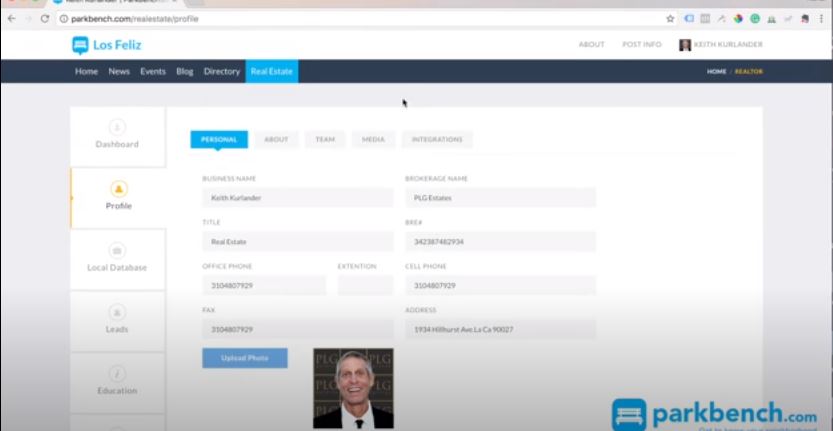Click Keith Kurlander username link

pyautogui.click(x=728, y=45)
